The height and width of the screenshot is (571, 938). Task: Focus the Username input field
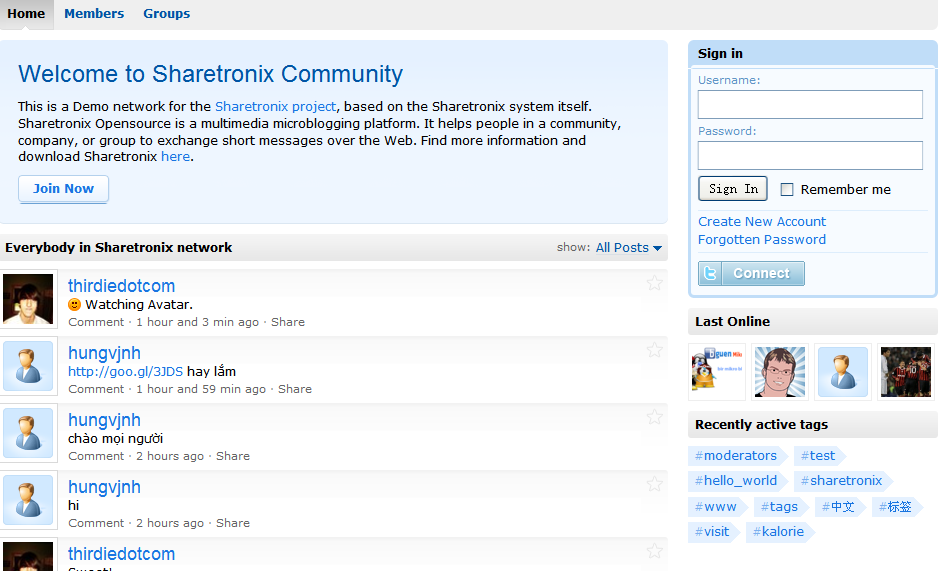(810, 105)
